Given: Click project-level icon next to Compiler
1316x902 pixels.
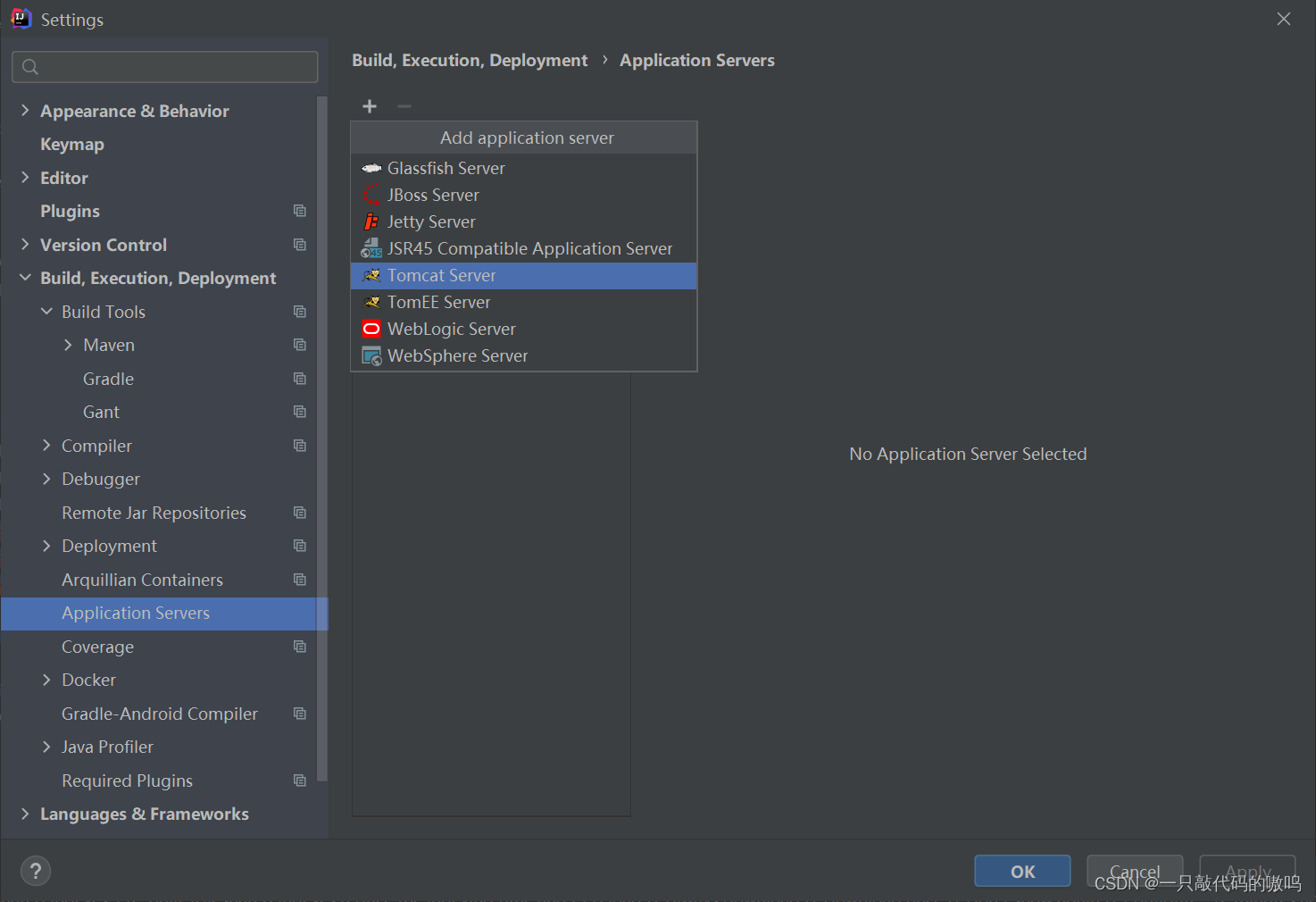Looking at the screenshot, I should pyautogui.click(x=300, y=446).
